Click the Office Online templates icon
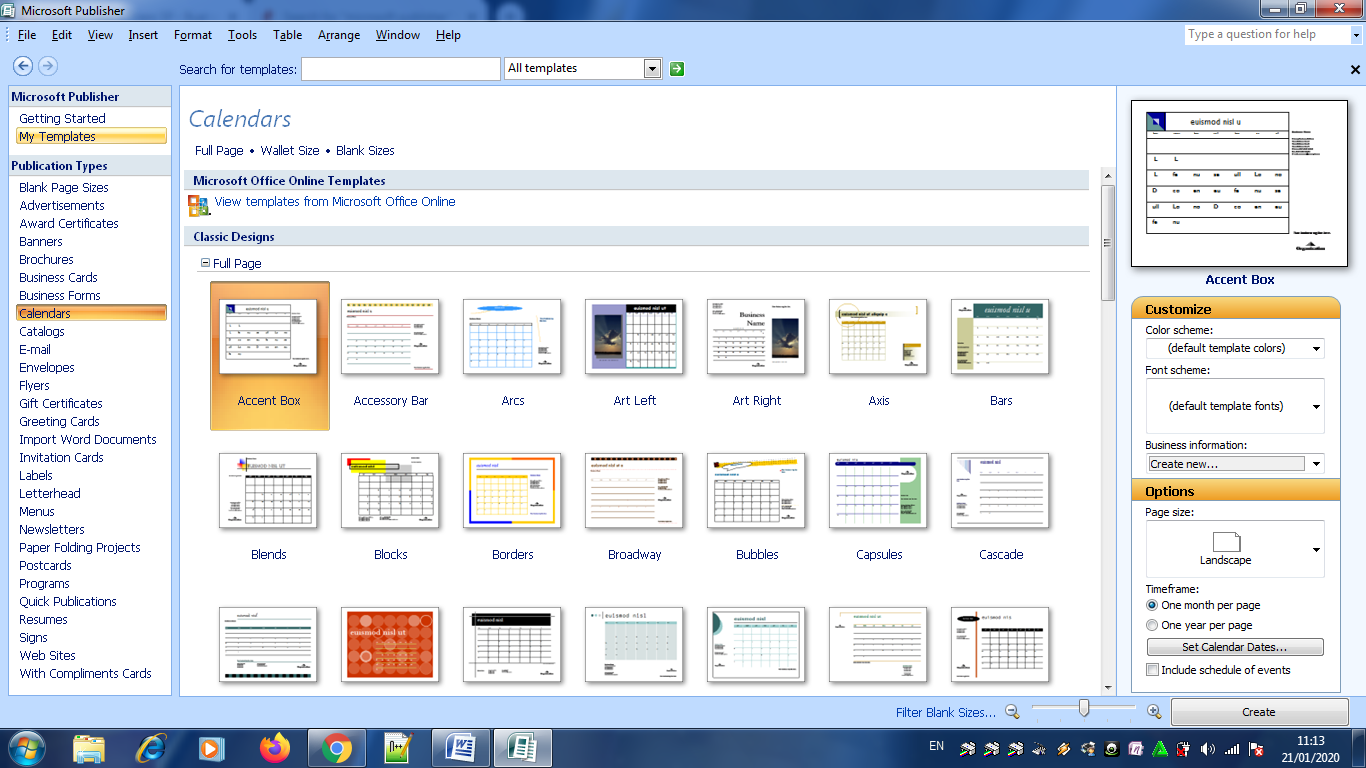Viewport: 1366px width, 768px height. 198,205
